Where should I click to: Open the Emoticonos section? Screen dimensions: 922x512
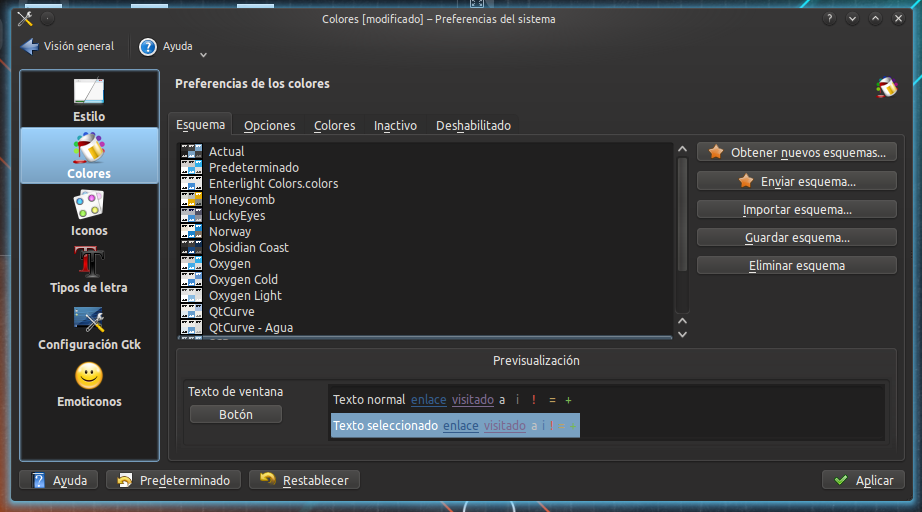[x=89, y=384]
